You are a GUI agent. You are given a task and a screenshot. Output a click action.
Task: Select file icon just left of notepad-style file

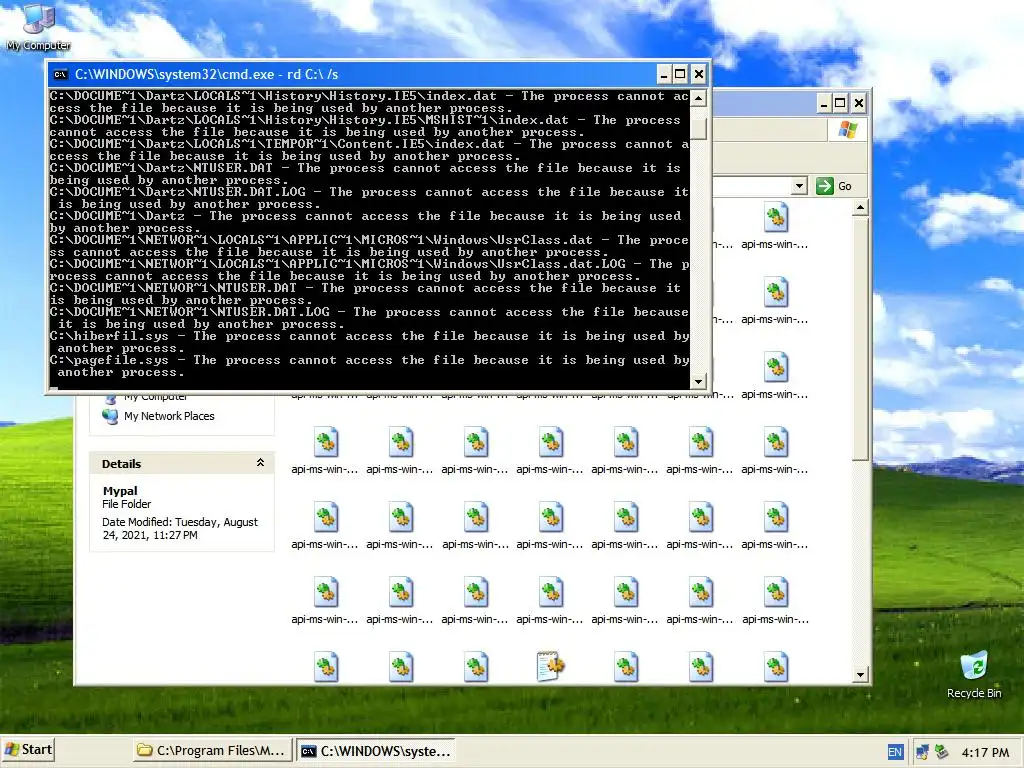[475, 667]
